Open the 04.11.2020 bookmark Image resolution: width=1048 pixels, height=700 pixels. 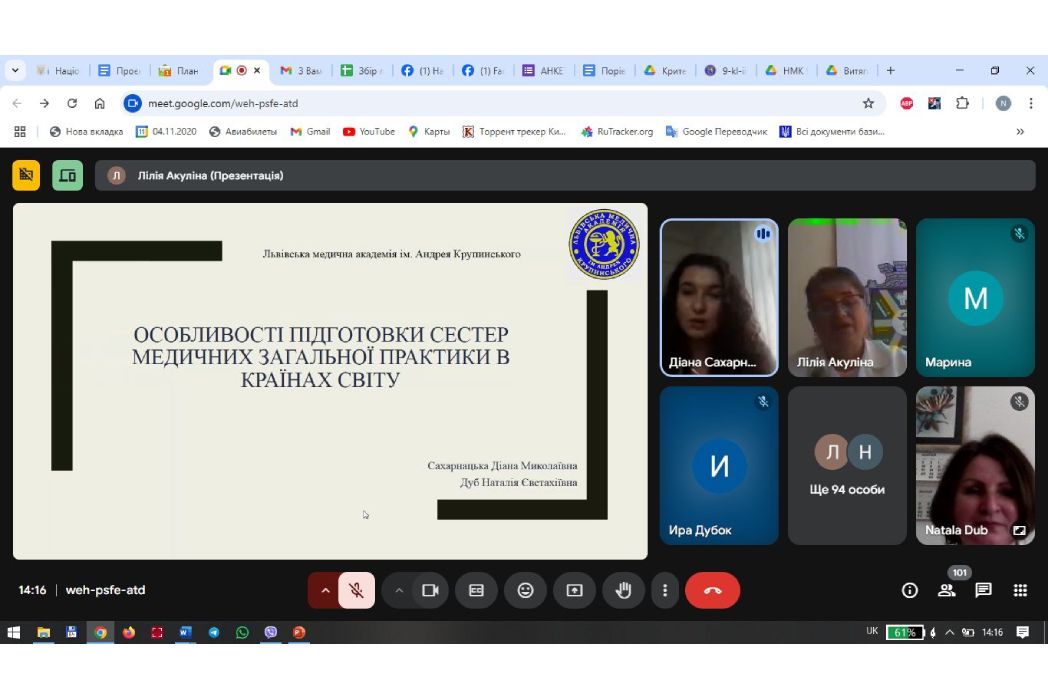pos(166,132)
